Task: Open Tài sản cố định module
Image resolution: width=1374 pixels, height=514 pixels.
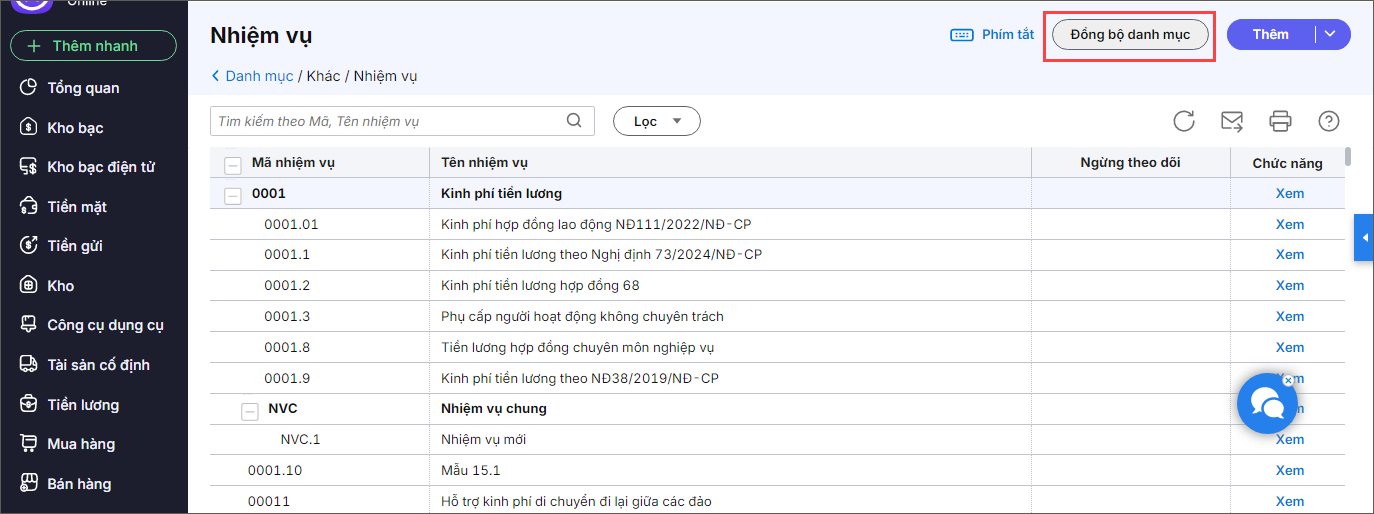Action: click(x=97, y=365)
